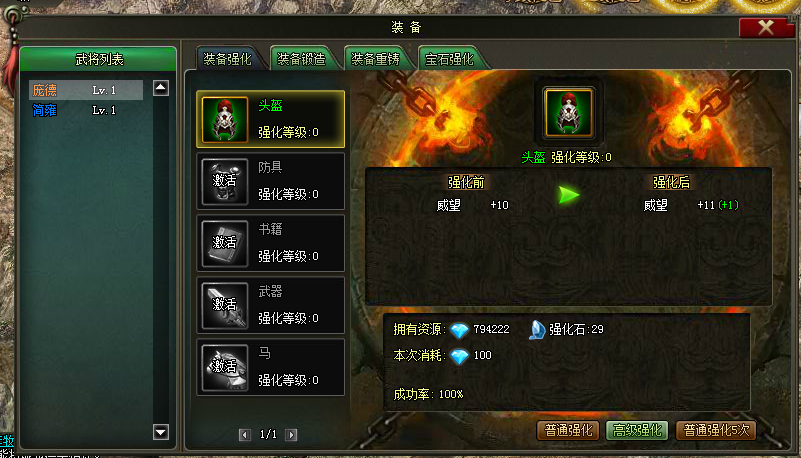
Task: Click the blue diamond resource icon
Action: pyautogui.click(x=459, y=330)
